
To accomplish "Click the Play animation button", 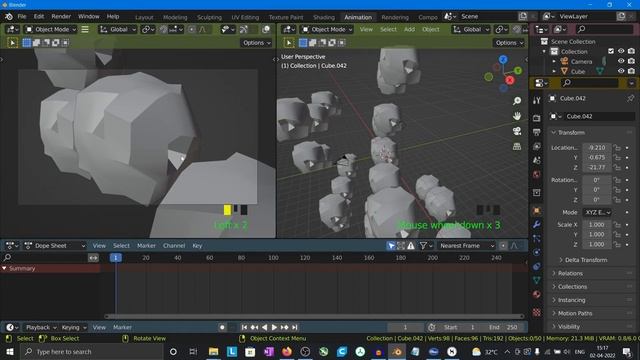I will (x=274, y=327).
